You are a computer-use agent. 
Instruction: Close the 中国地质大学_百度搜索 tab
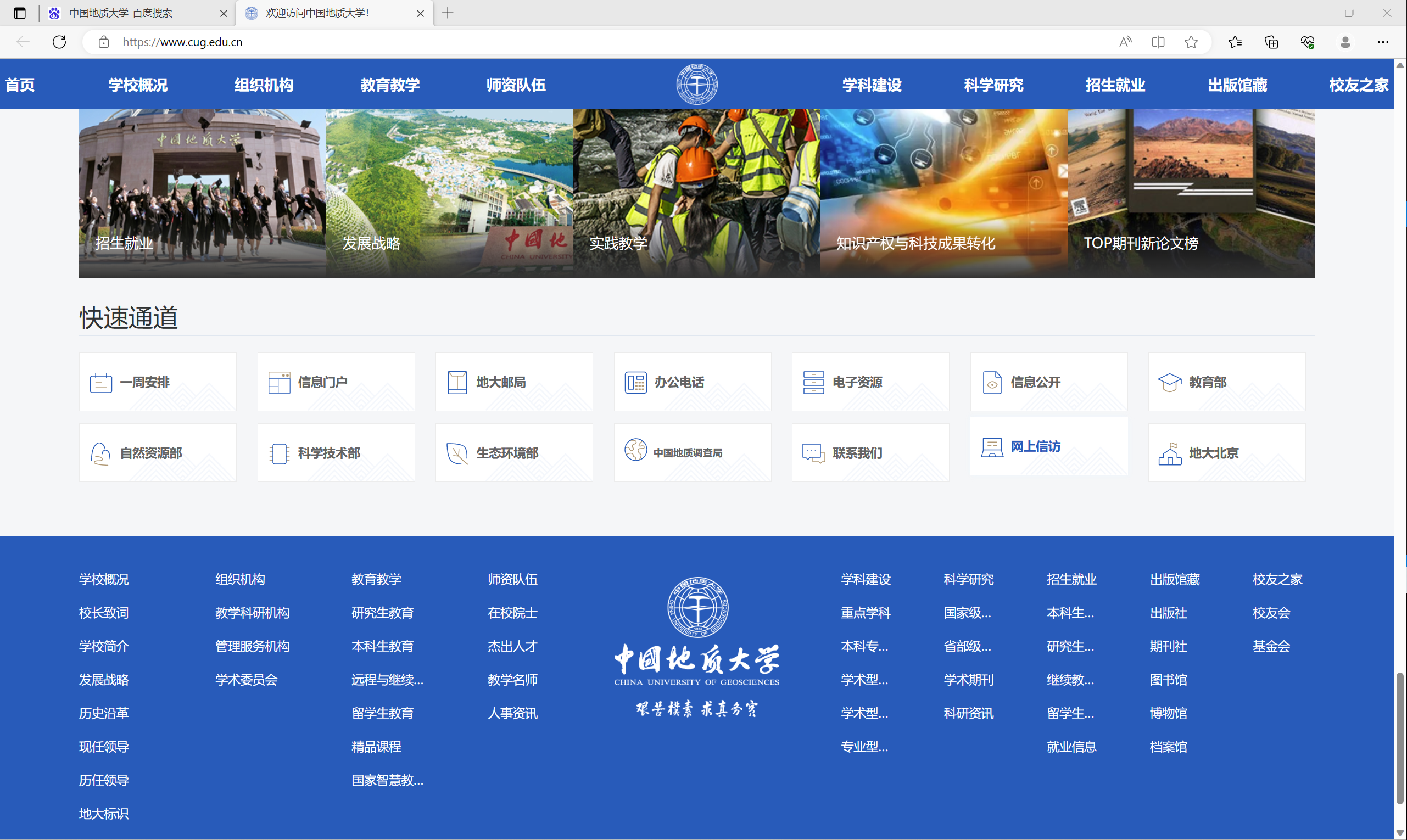click(x=224, y=14)
